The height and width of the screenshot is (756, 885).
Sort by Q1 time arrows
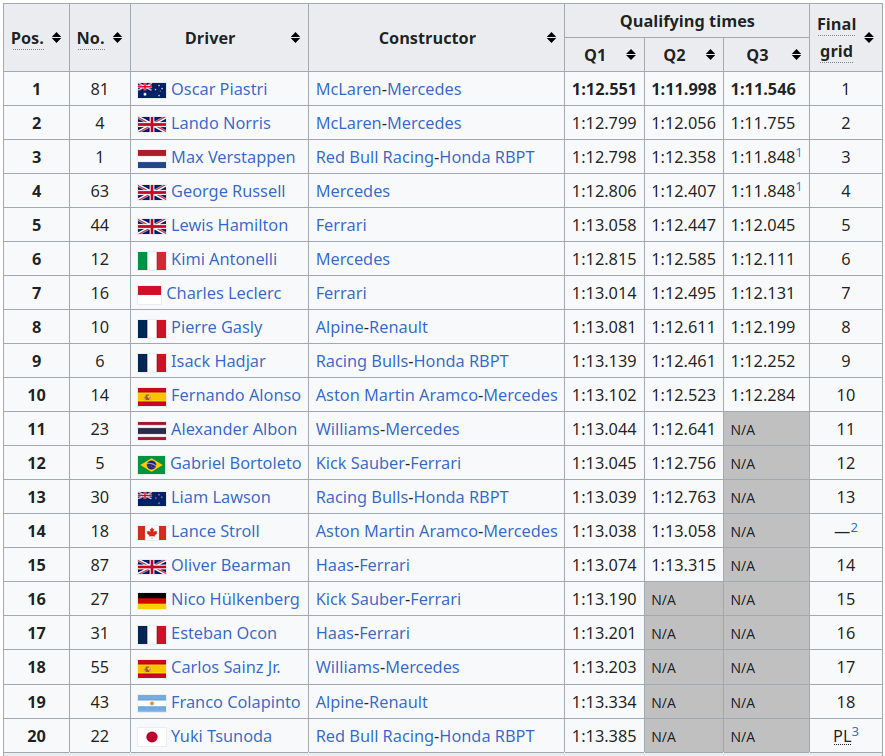coord(631,55)
